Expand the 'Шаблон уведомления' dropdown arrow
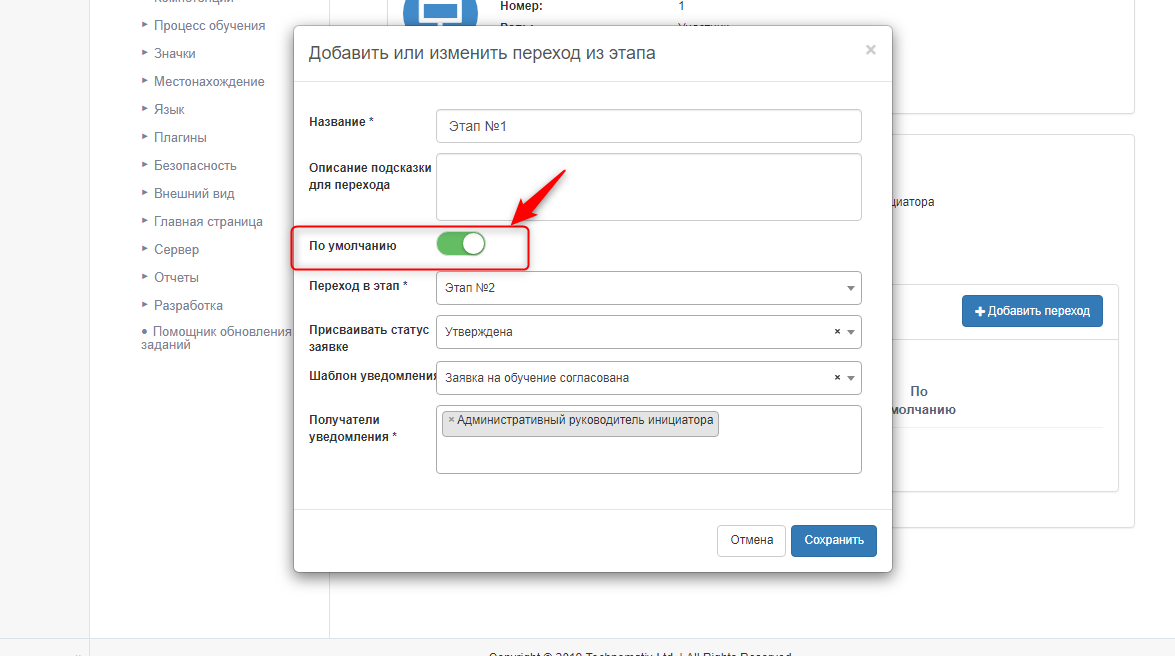This screenshot has width=1175, height=656. click(x=851, y=378)
